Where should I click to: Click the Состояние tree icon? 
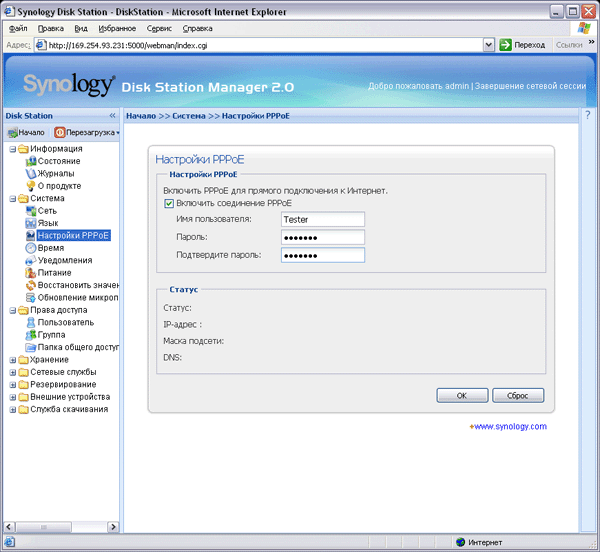point(31,161)
